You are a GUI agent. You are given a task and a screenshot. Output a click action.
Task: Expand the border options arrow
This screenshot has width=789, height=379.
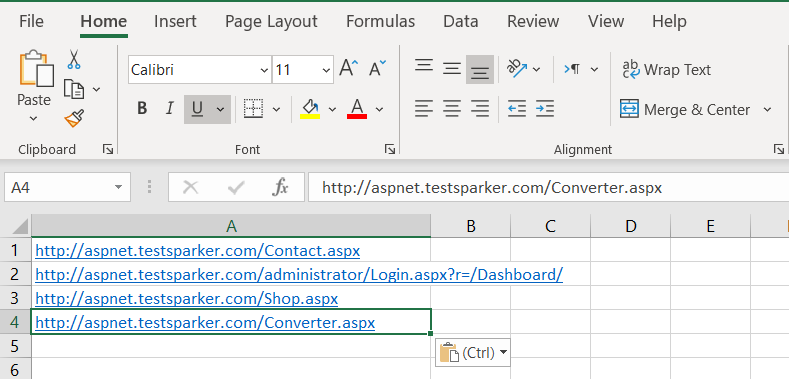pyautogui.click(x=276, y=109)
